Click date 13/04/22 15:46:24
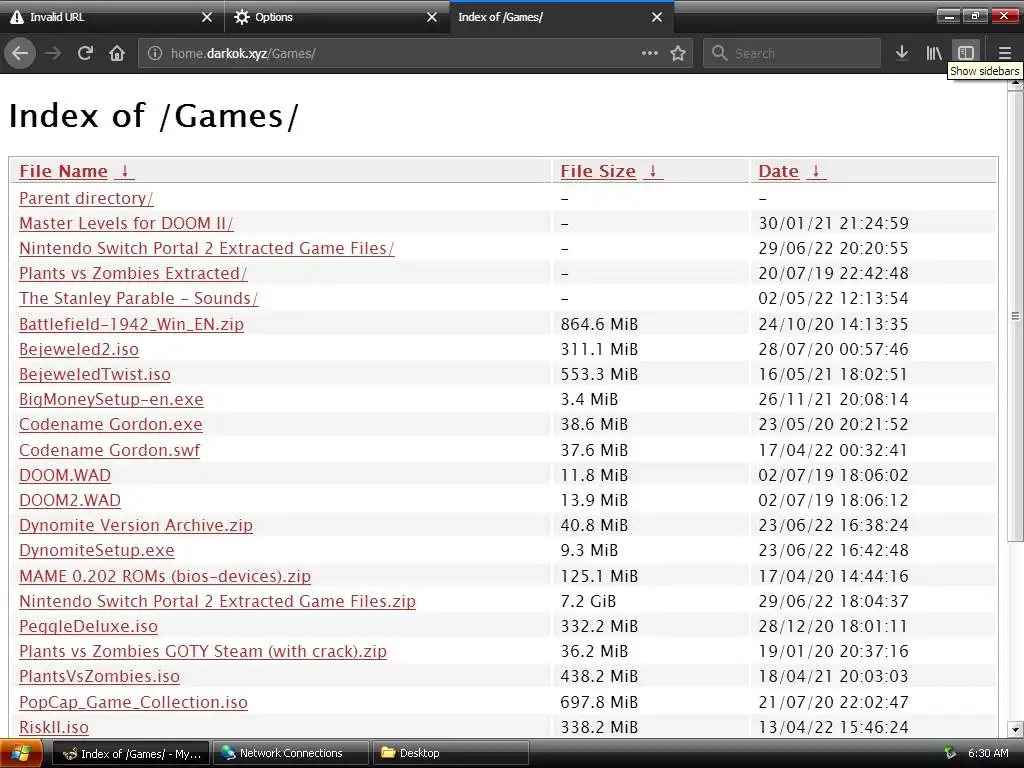Image resolution: width=1024 pixels, height=768 pixels. click(833, 727)
